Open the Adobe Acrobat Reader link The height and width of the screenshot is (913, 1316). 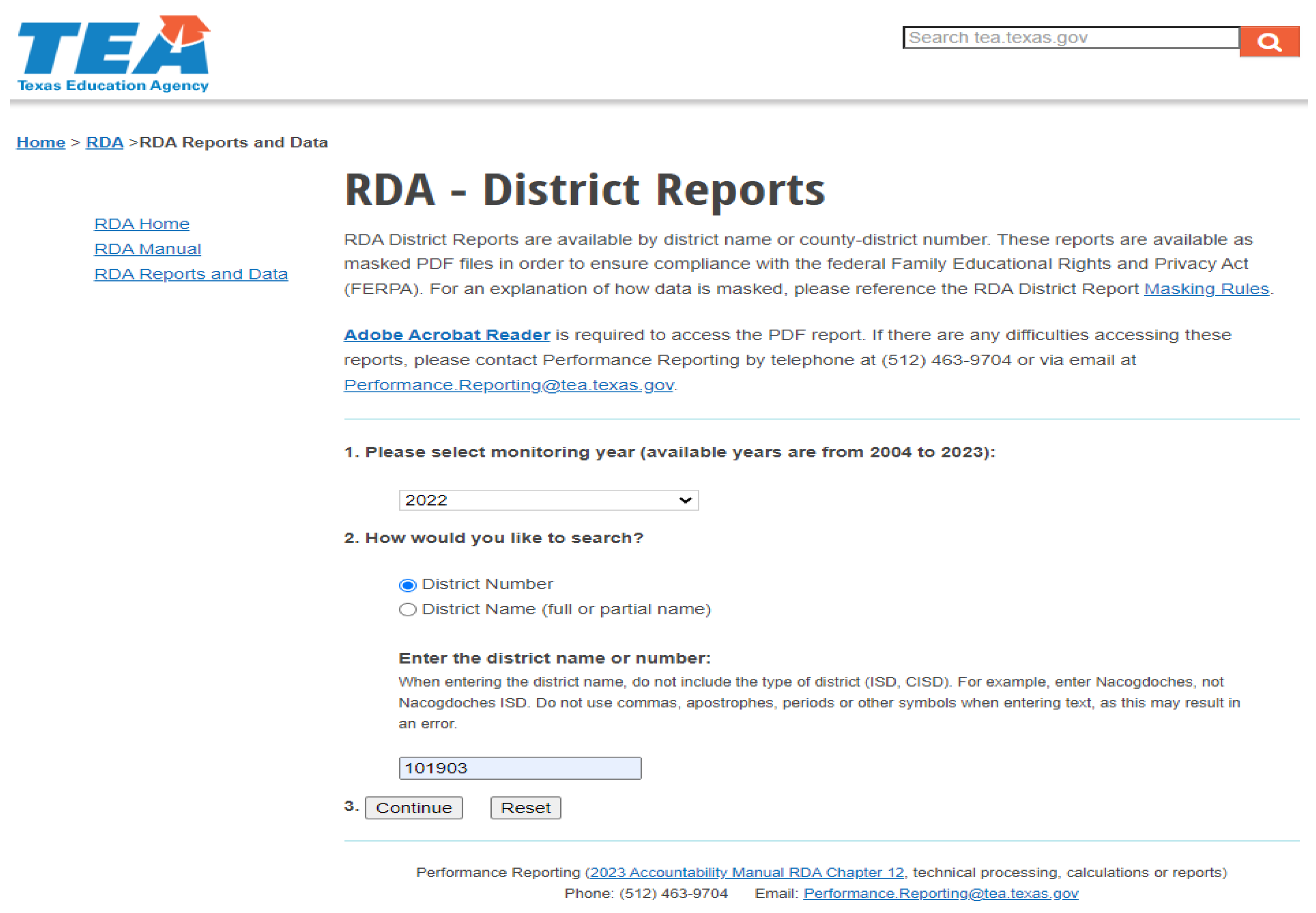point(447,335)
